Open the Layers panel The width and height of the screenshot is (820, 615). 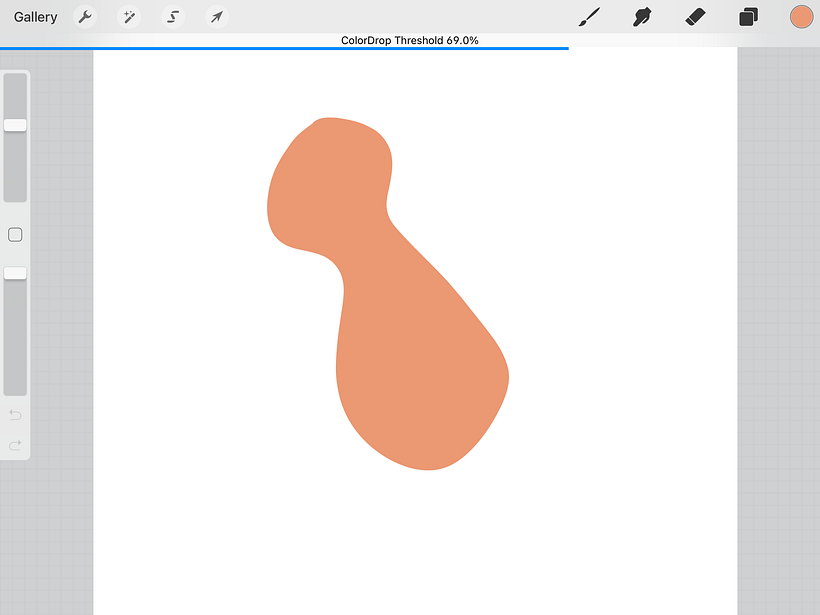pos(748,17)
